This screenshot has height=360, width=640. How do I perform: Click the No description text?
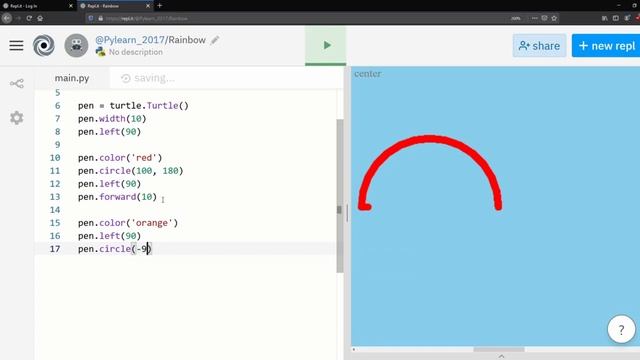136,52
